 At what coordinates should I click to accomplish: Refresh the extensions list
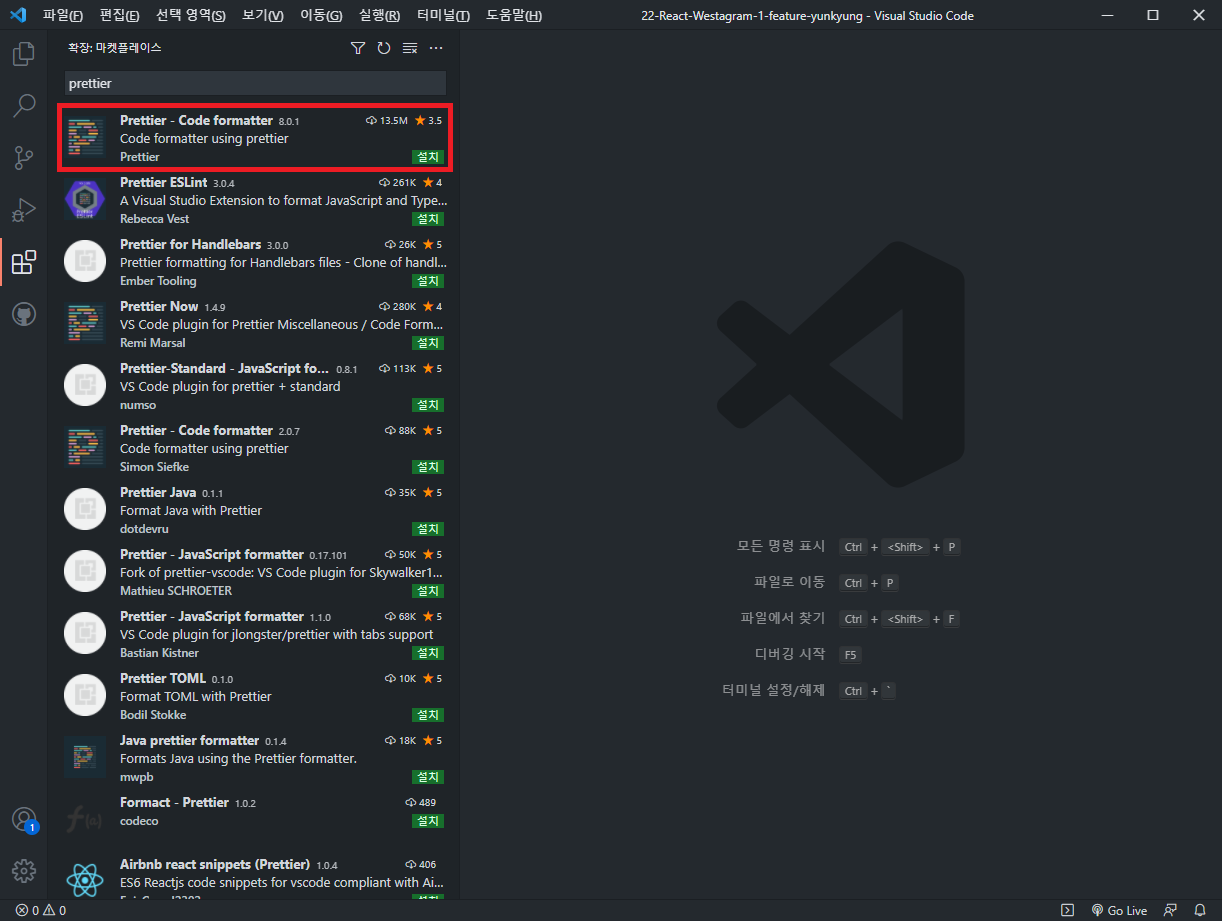pos(384,48)
